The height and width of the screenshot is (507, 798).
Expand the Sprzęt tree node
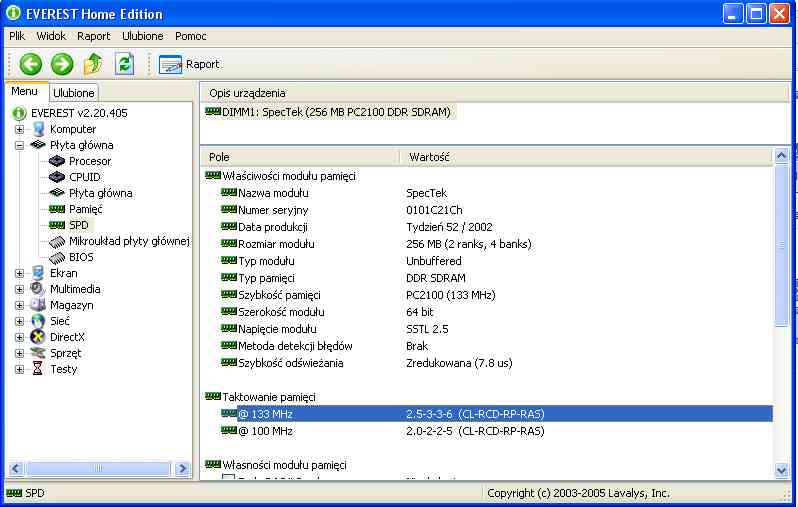(x=19, y=353)
